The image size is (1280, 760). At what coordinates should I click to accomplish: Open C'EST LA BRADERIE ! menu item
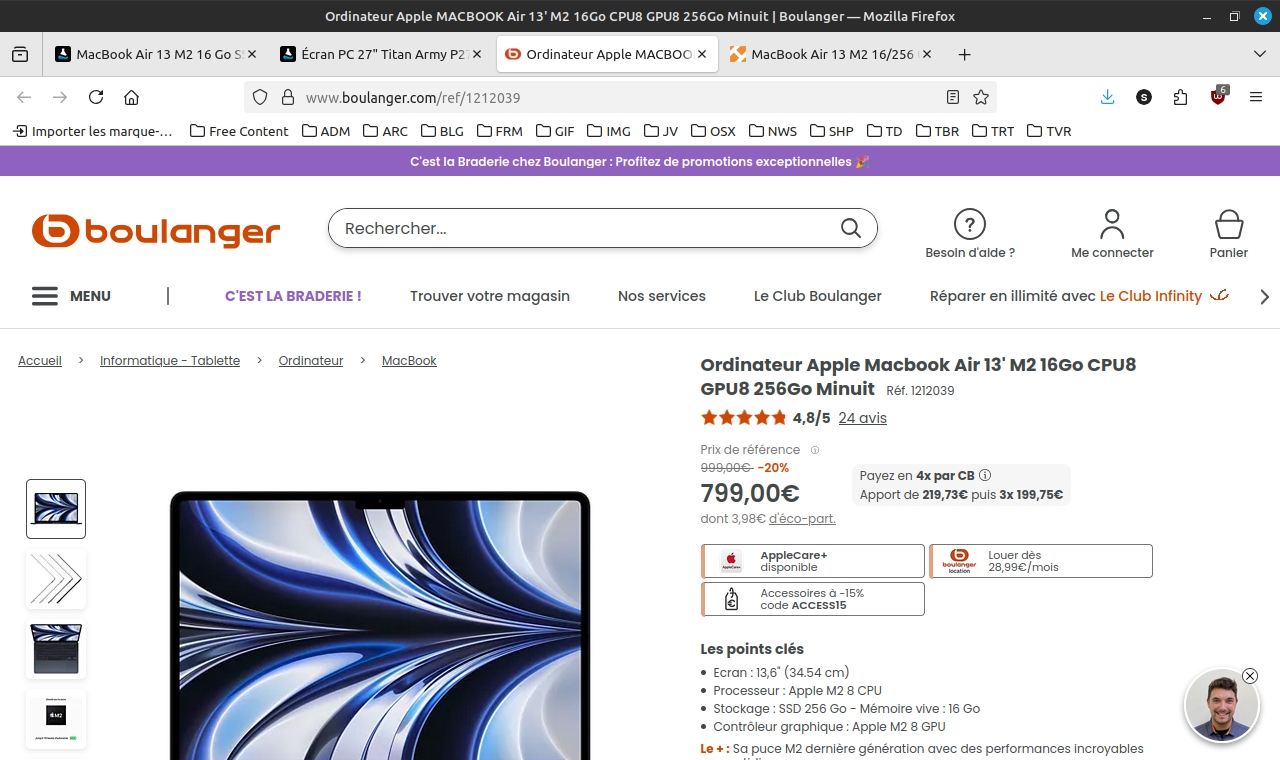pos(293,296)
